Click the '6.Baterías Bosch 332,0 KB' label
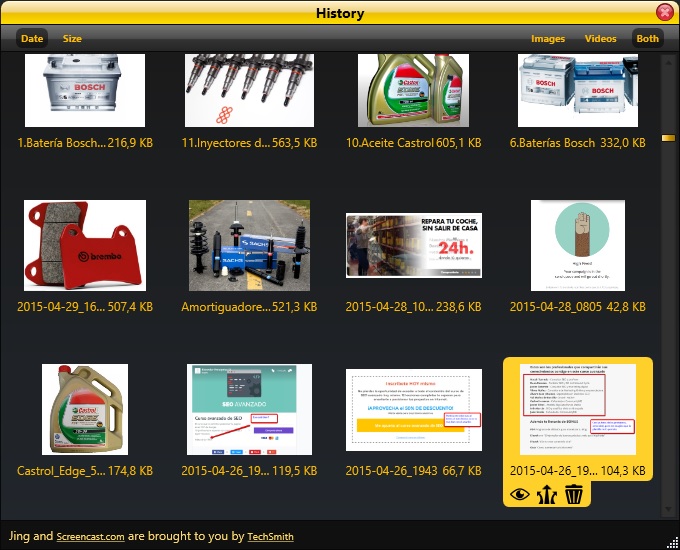The height and width of the screenshot is (550, 680). (x=578, y=143)
